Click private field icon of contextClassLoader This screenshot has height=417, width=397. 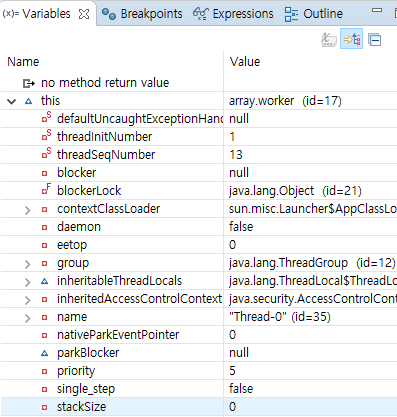(x=44, y=209)
